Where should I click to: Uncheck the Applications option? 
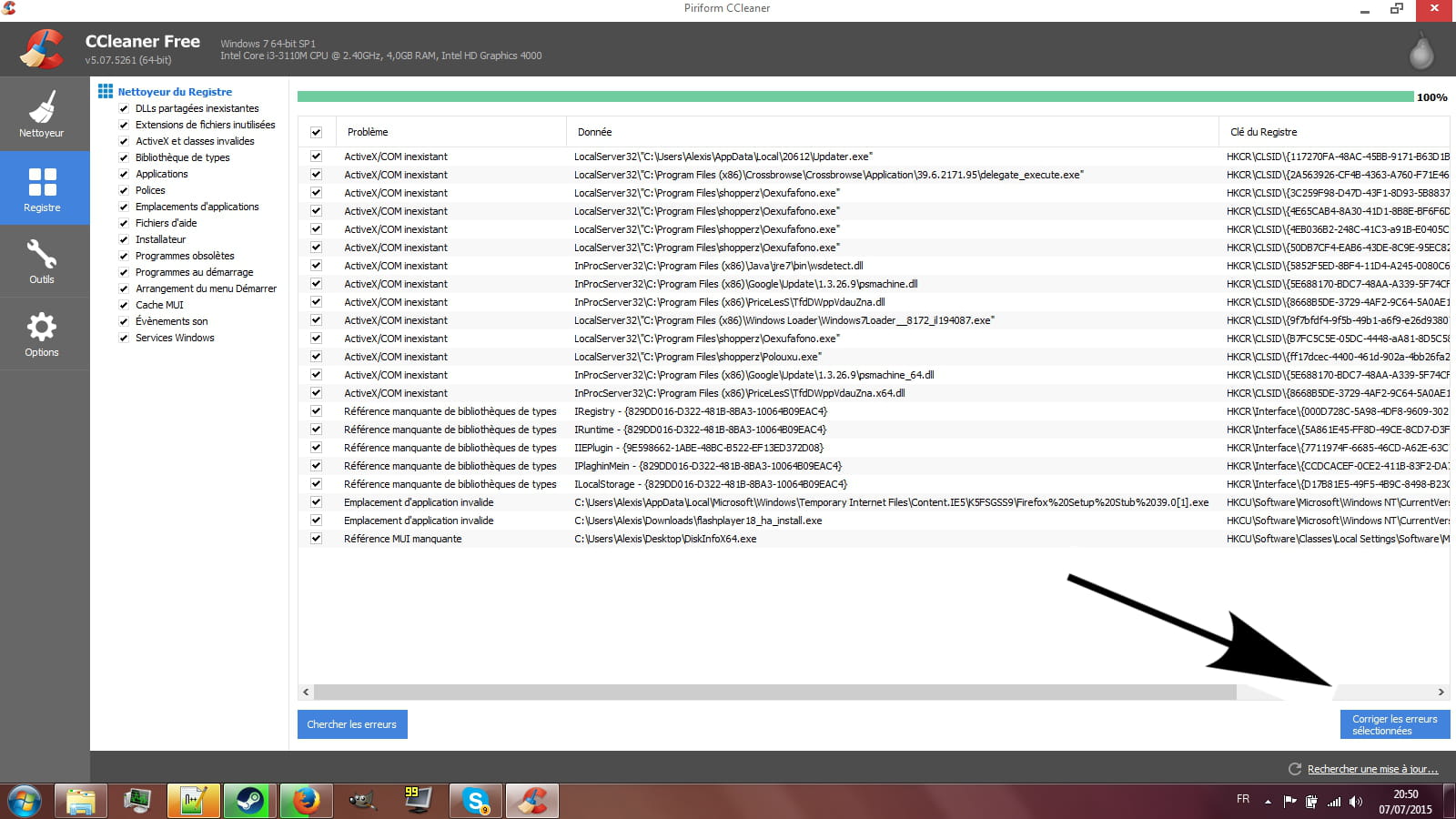(124, 174)
